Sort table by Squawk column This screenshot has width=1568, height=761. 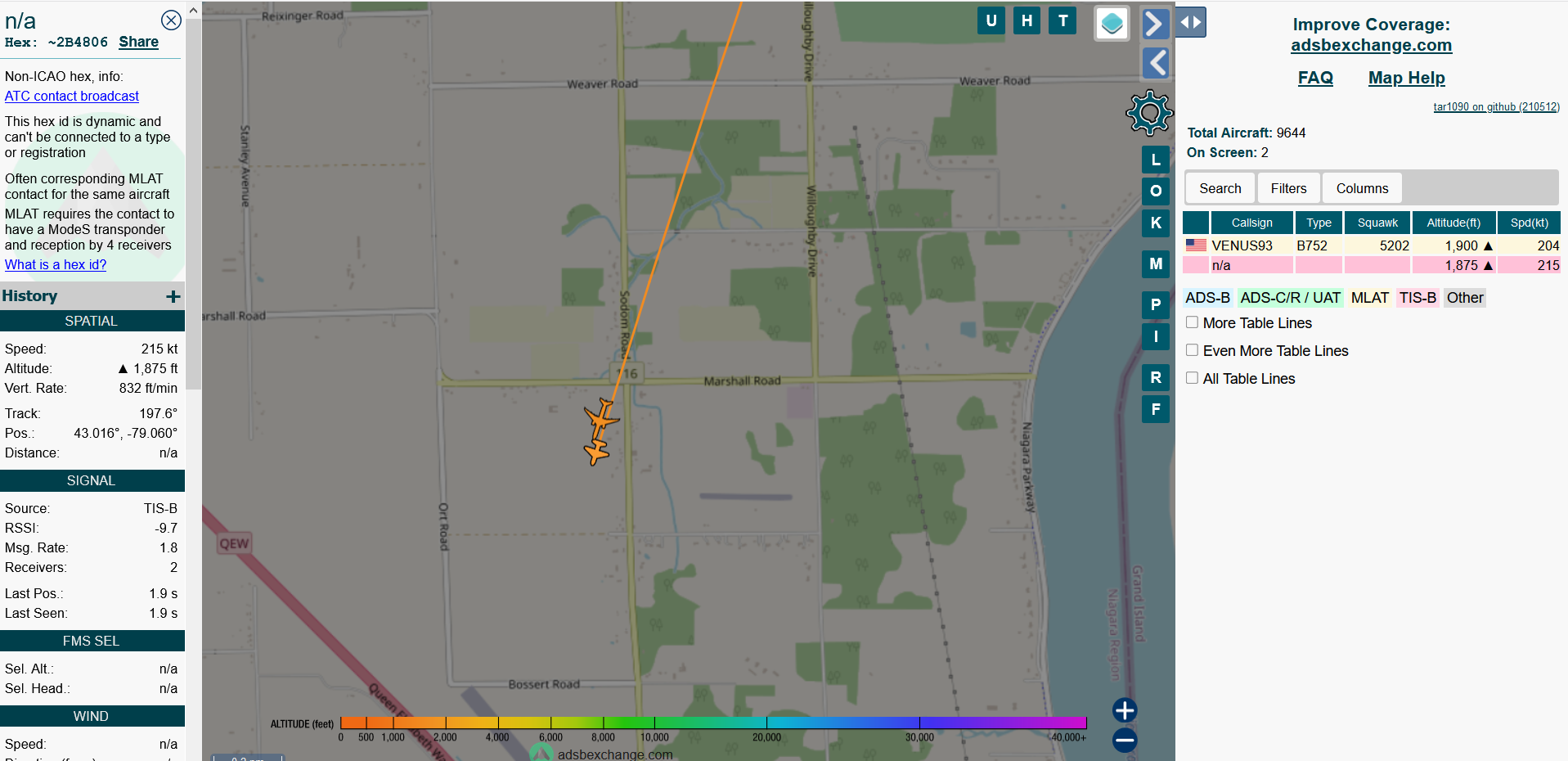[x=1377, y=223]
